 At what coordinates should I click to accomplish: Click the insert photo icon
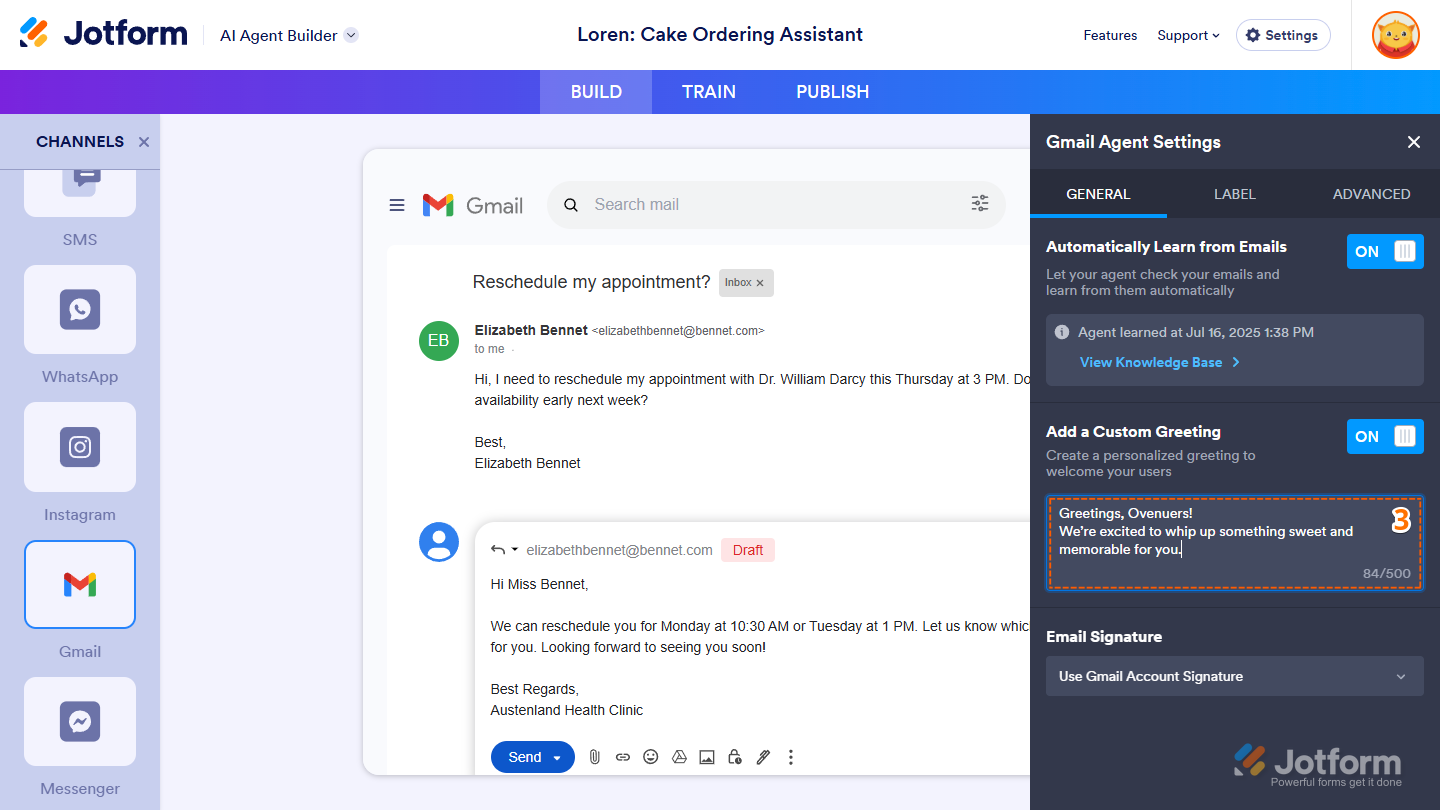click(707, 757)
